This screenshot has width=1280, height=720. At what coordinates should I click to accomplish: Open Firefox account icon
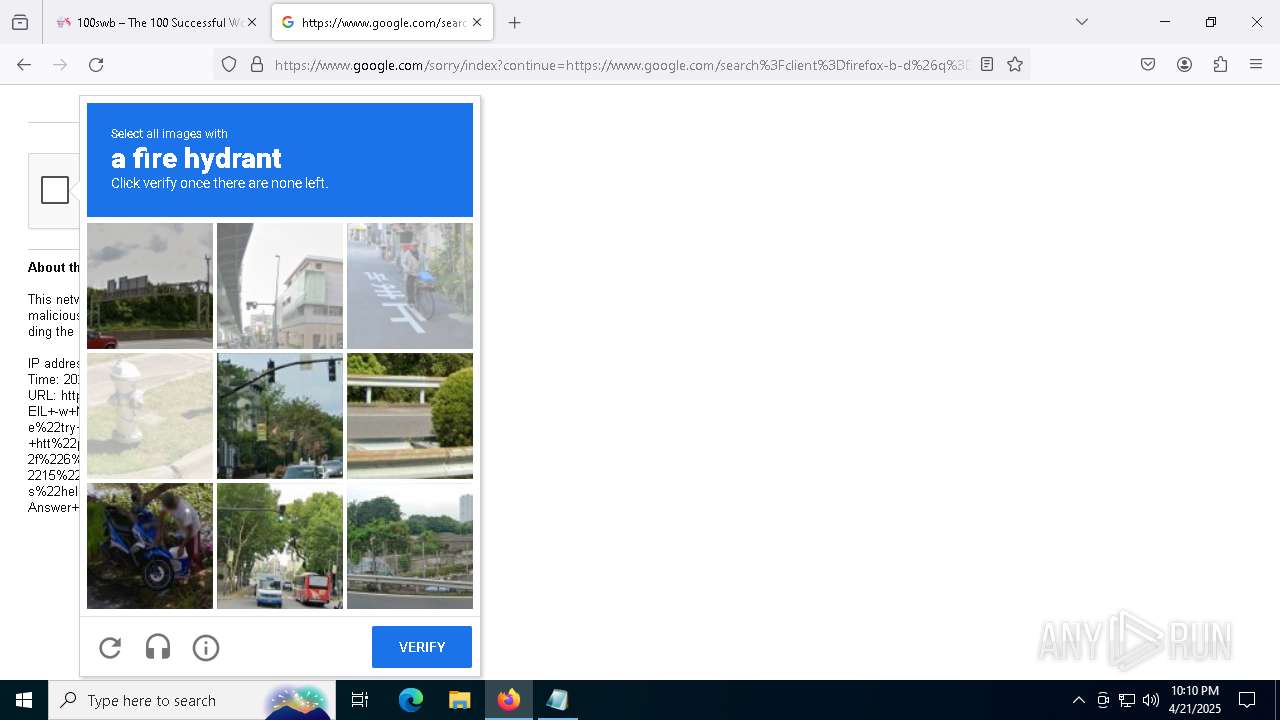(x=1184, y=64)
